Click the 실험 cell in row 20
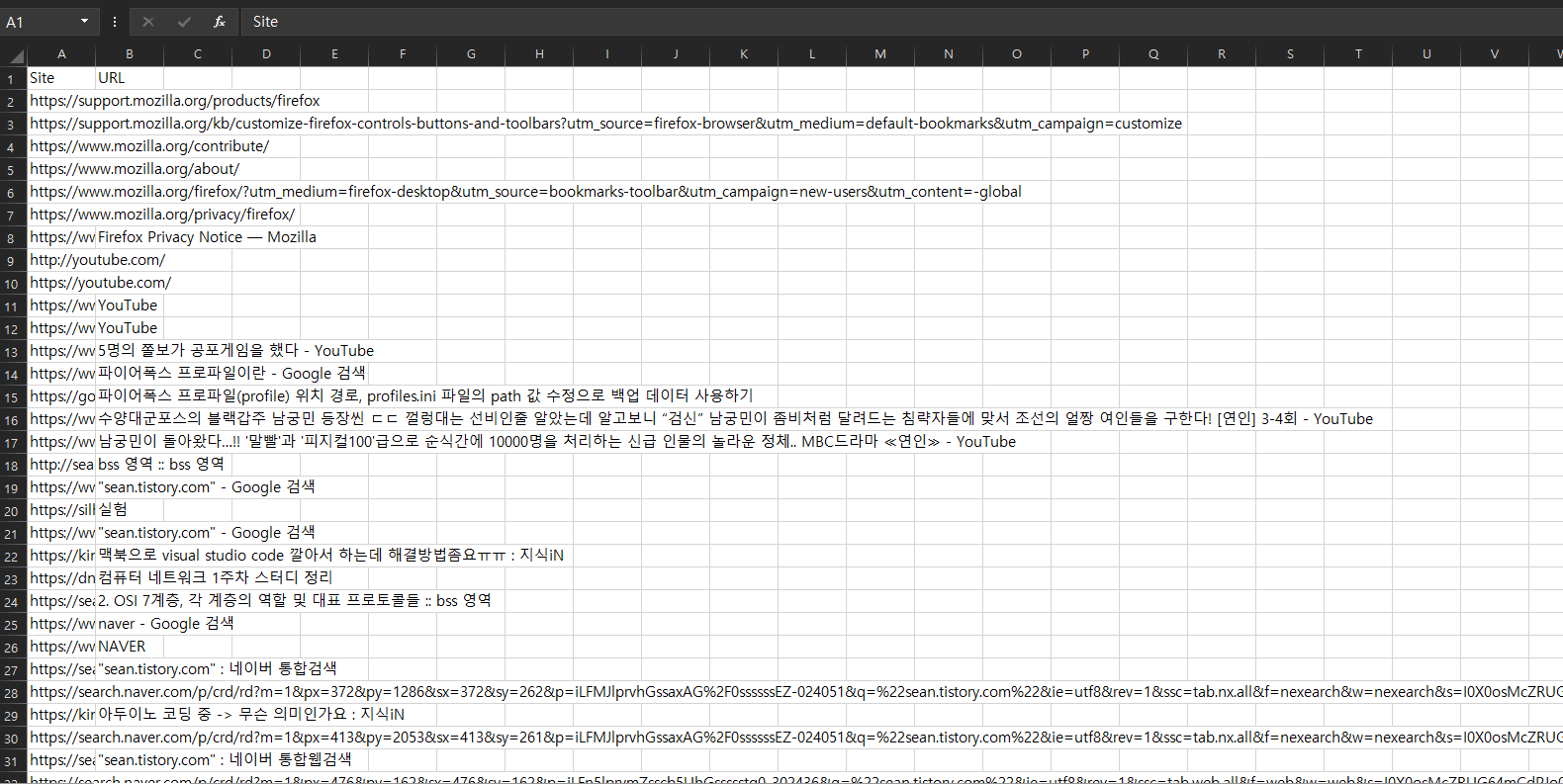Viewport: 1563px width, 784px height. pyautogui.click(x=113, y=510)
